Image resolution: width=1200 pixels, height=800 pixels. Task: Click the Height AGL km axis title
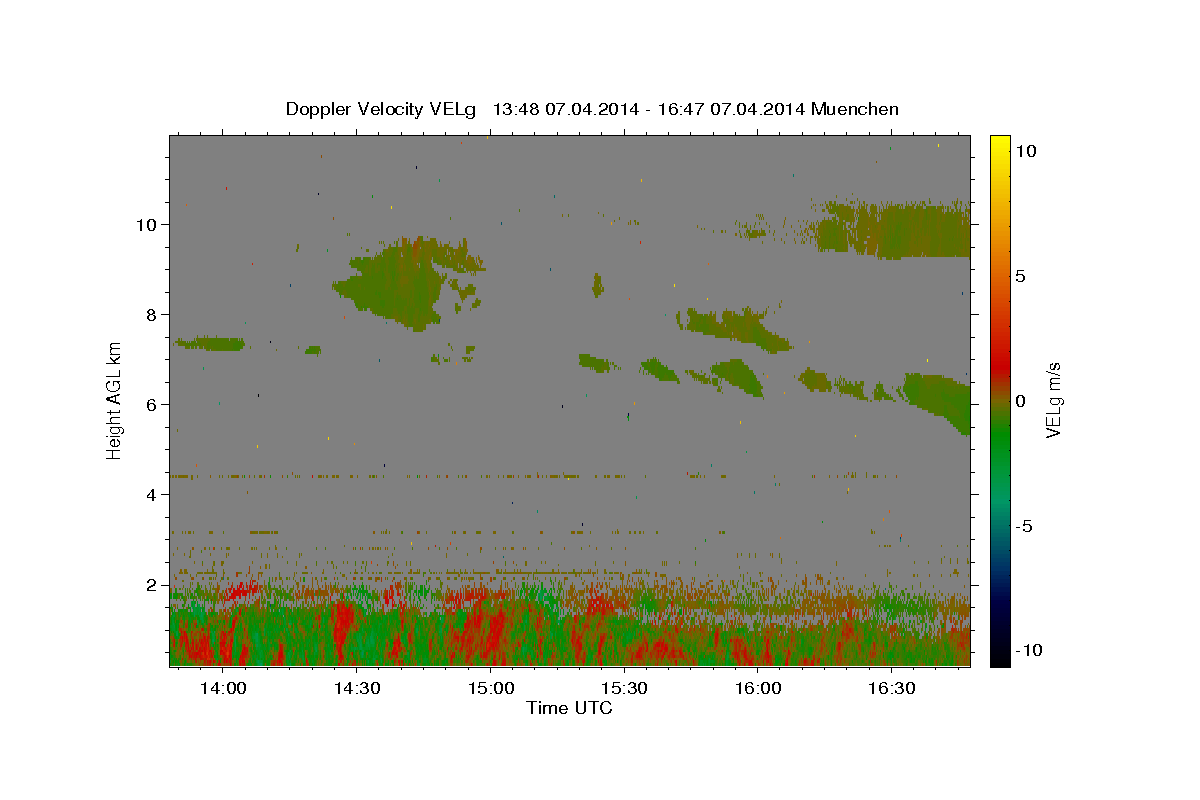[x=115, y=401]
